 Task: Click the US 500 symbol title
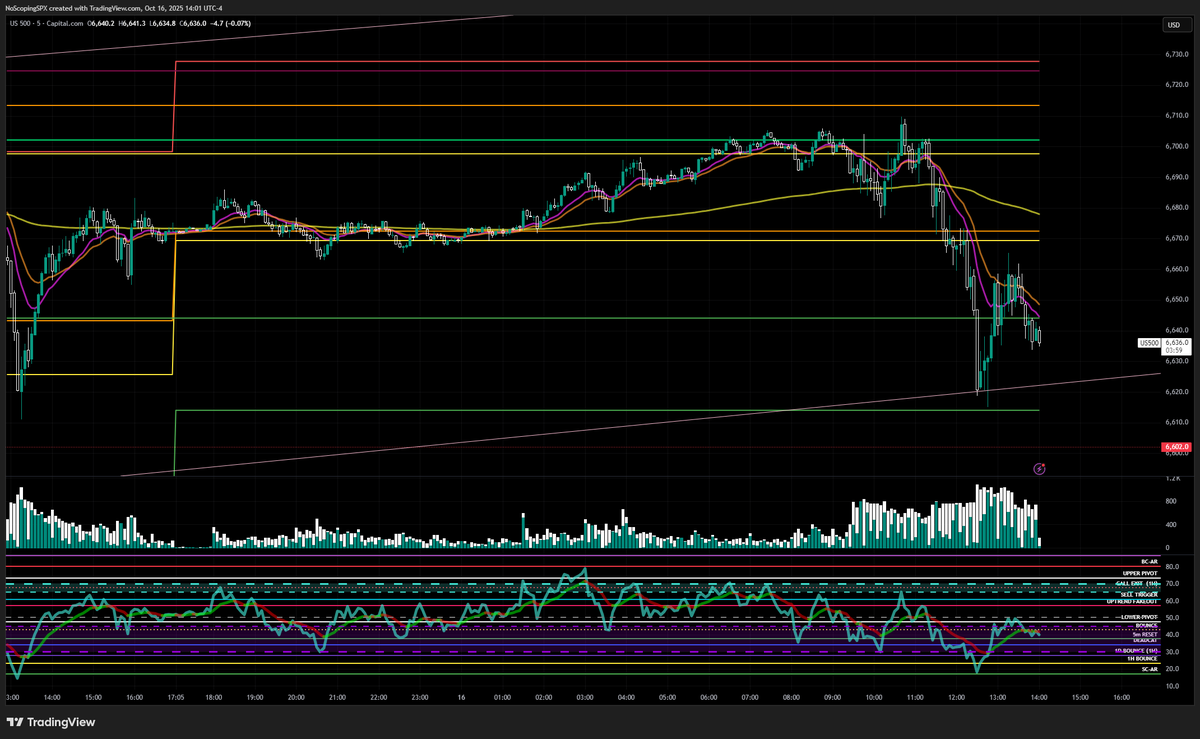(x=20, y=23)
